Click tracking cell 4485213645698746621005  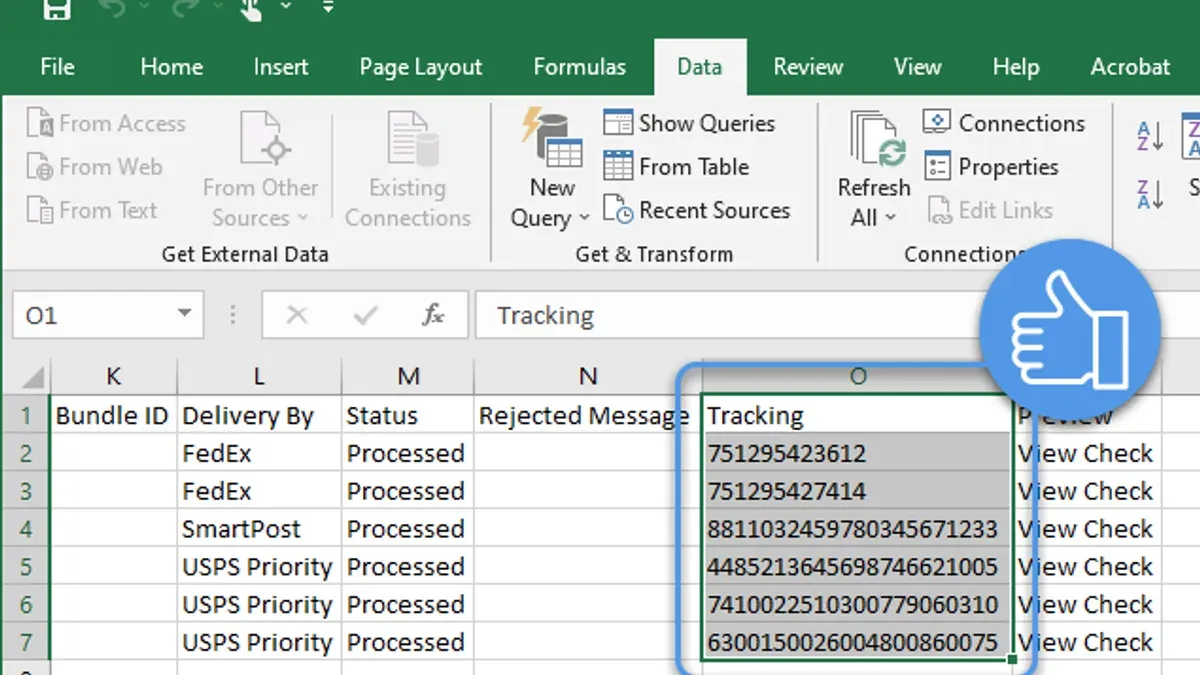[857, 567]
